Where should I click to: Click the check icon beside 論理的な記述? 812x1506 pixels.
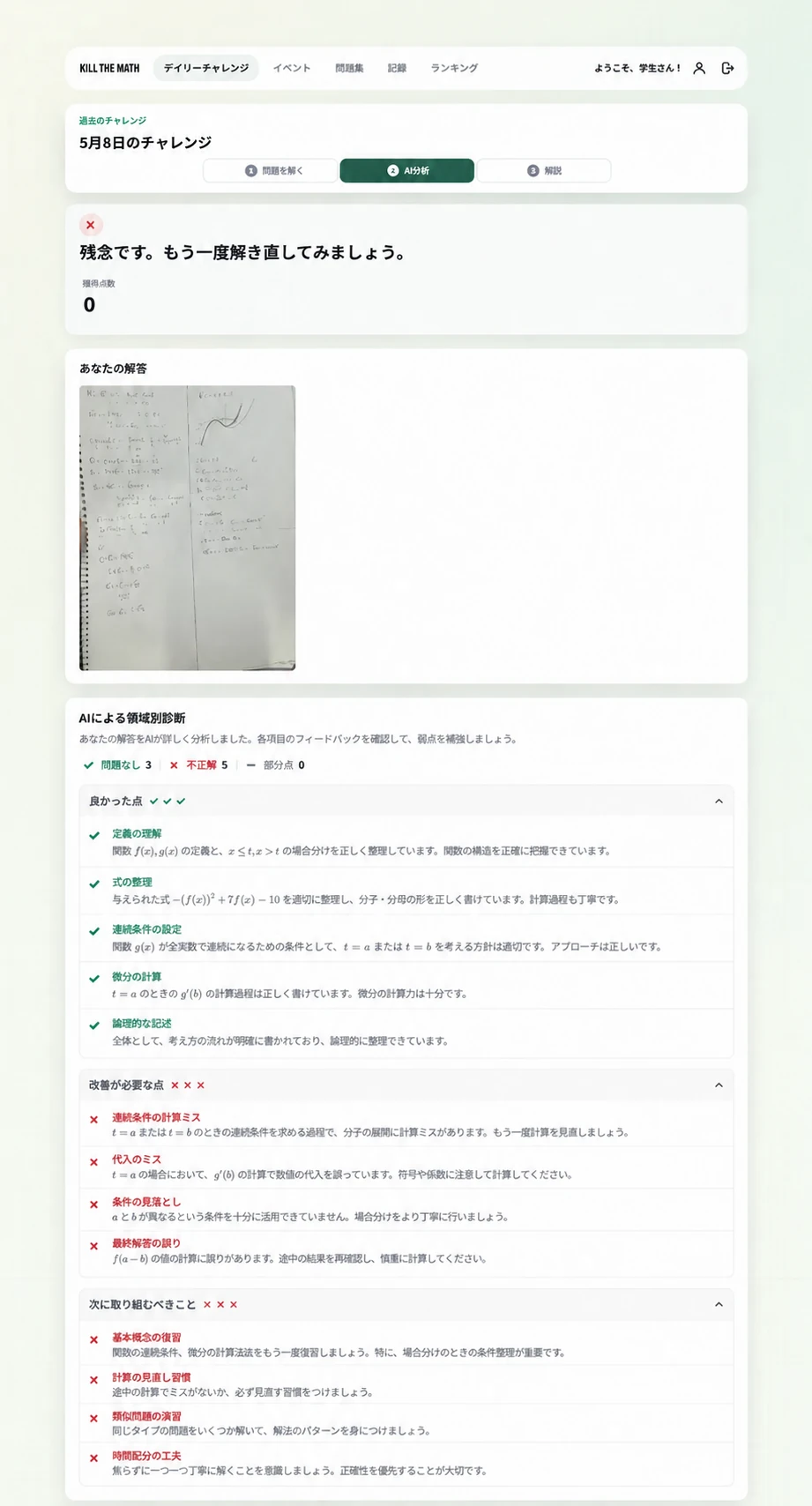(x=94, y=1025)
